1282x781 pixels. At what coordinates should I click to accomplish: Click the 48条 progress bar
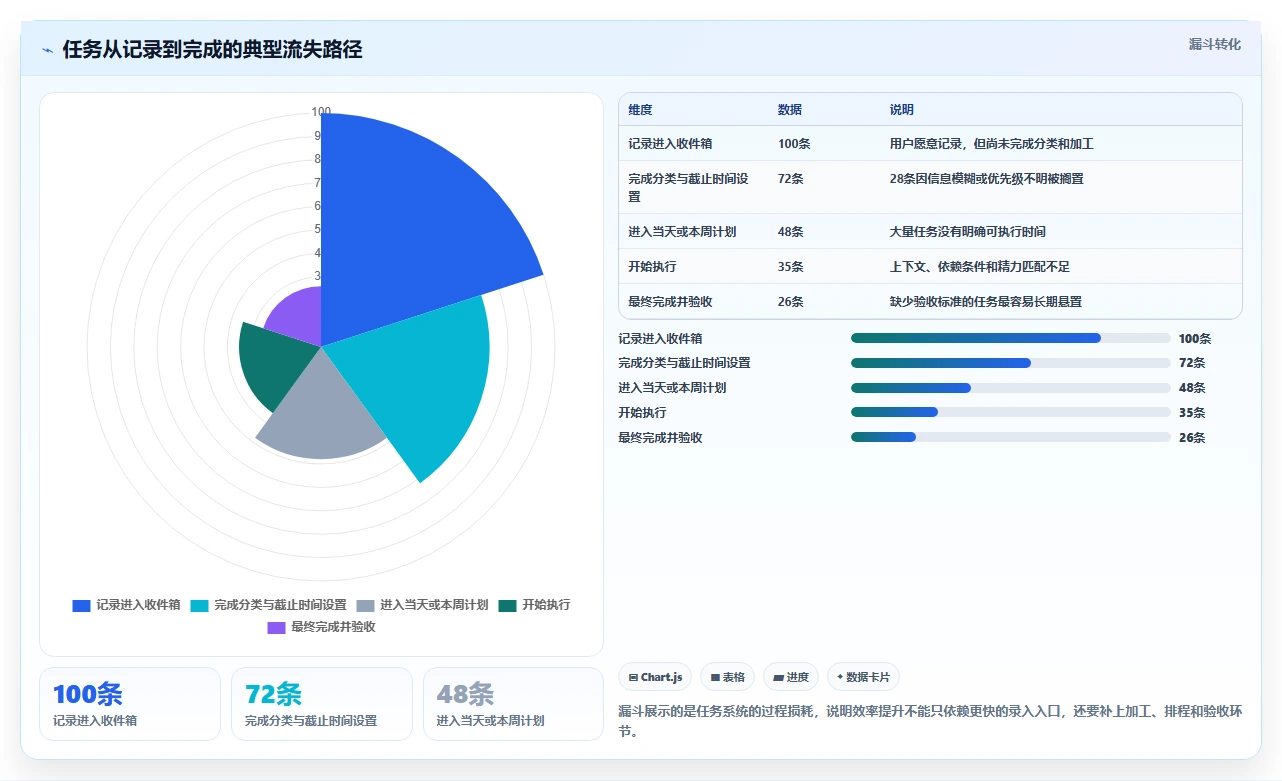click(1010, 388)
